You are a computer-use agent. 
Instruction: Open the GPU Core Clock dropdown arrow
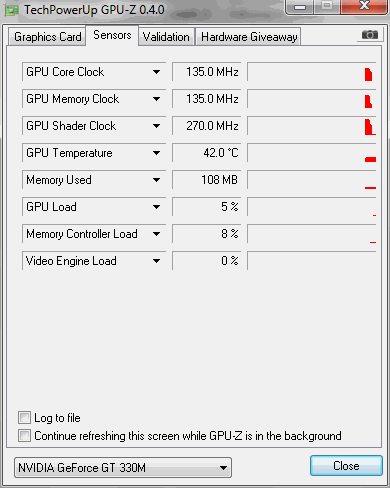pyautogui.click(x=156, y=72)
